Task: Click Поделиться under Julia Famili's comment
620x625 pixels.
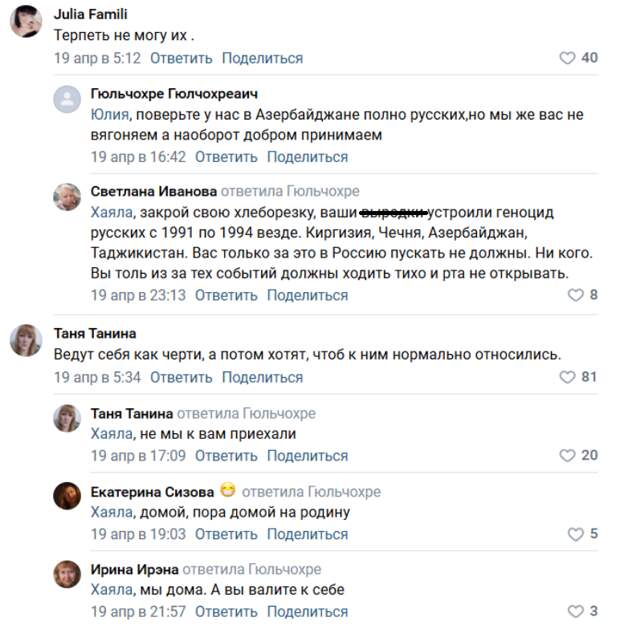Action: pos(262,58)
